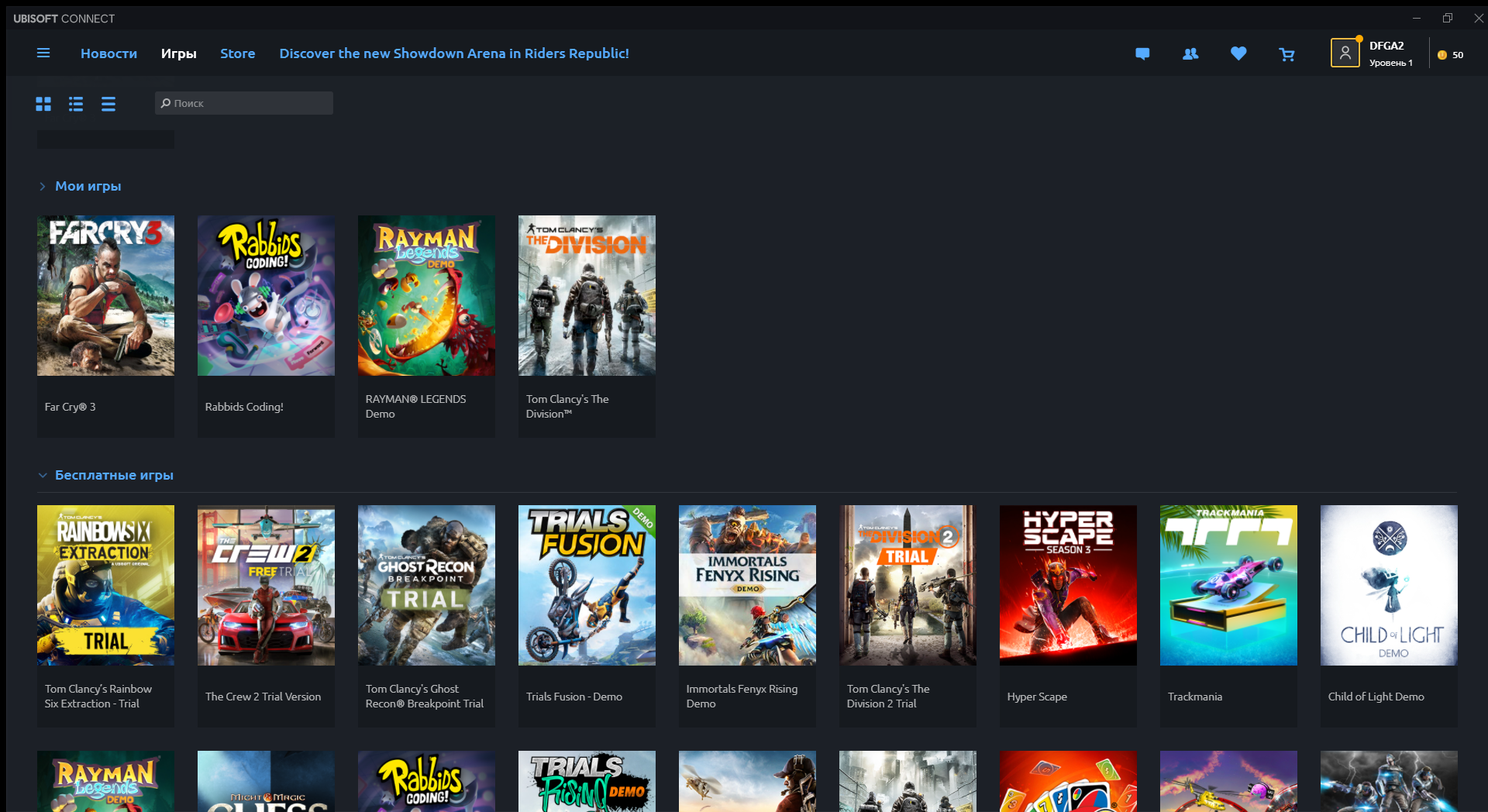
Task: Open the friends list icon
Action: (x=1190, y=53)
